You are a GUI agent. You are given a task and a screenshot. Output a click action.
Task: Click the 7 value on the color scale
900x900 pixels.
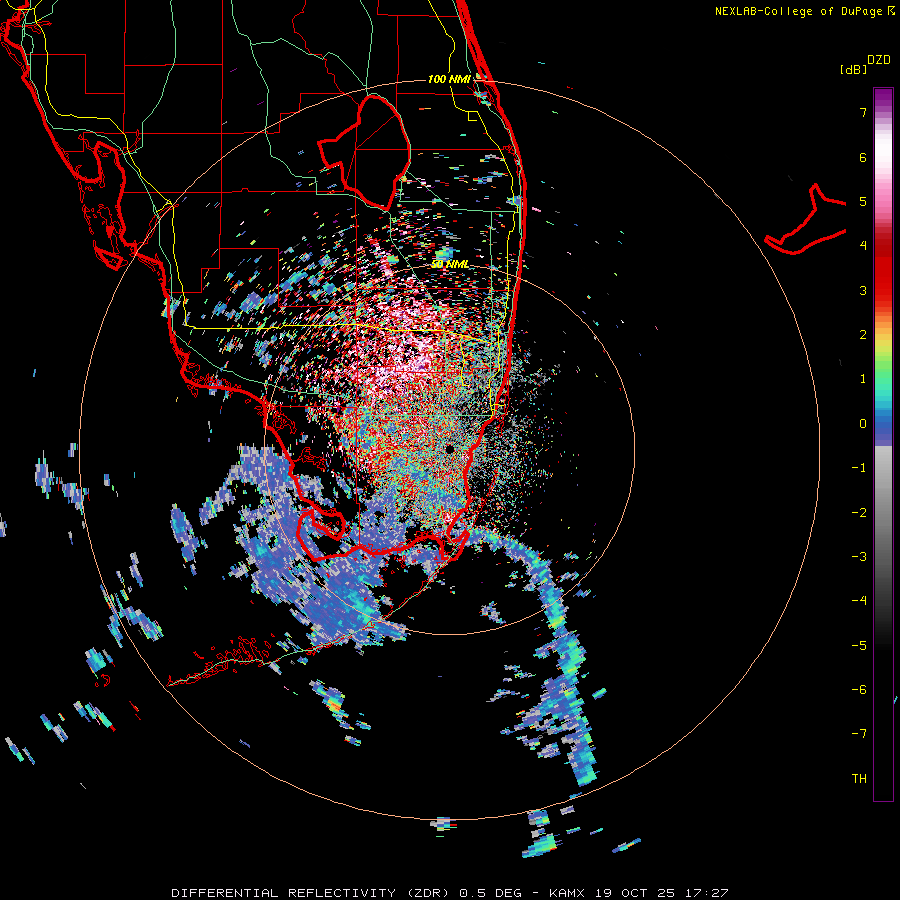863,112
